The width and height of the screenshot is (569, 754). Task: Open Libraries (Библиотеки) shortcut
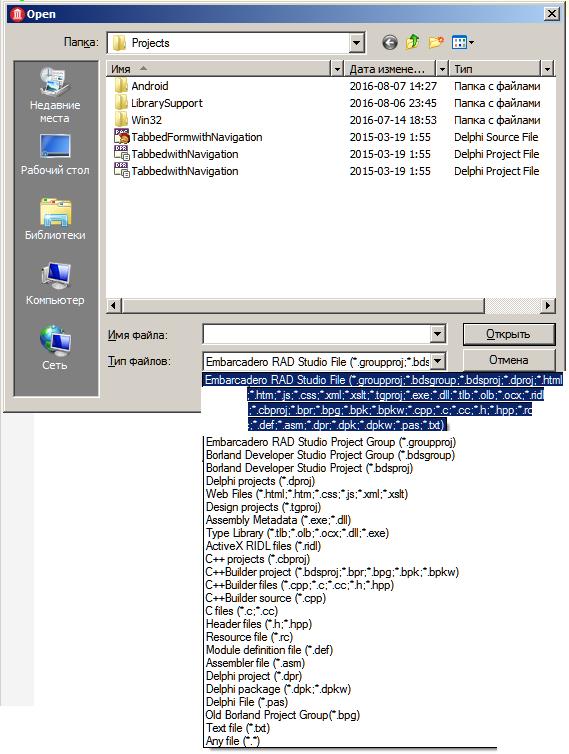55,219
